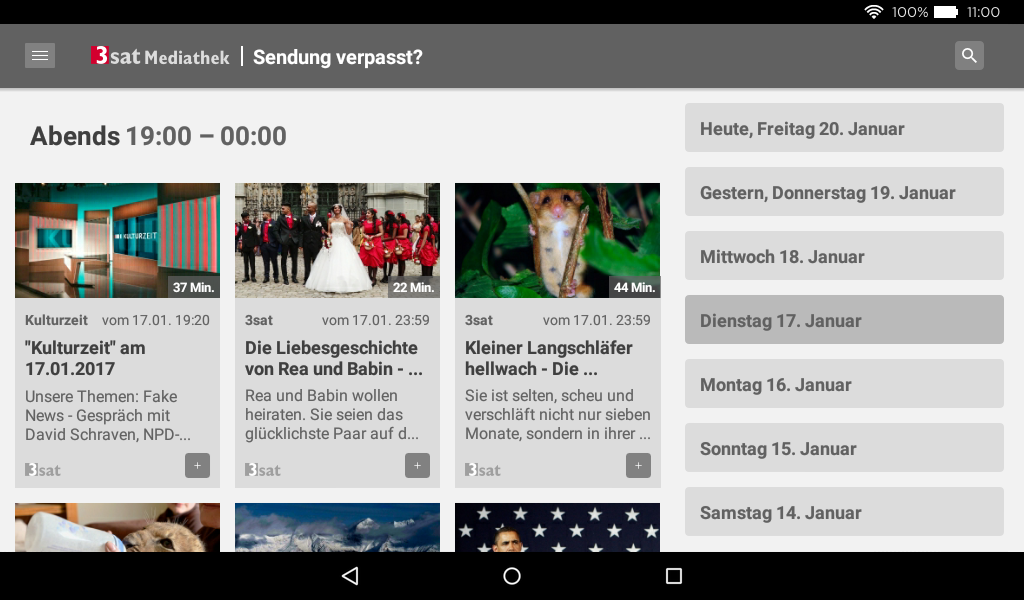Open "Die Liebesgeschichte von Rea und Babin" title
The width and height of the screenshot is (1024, 600).
point(332,358)
